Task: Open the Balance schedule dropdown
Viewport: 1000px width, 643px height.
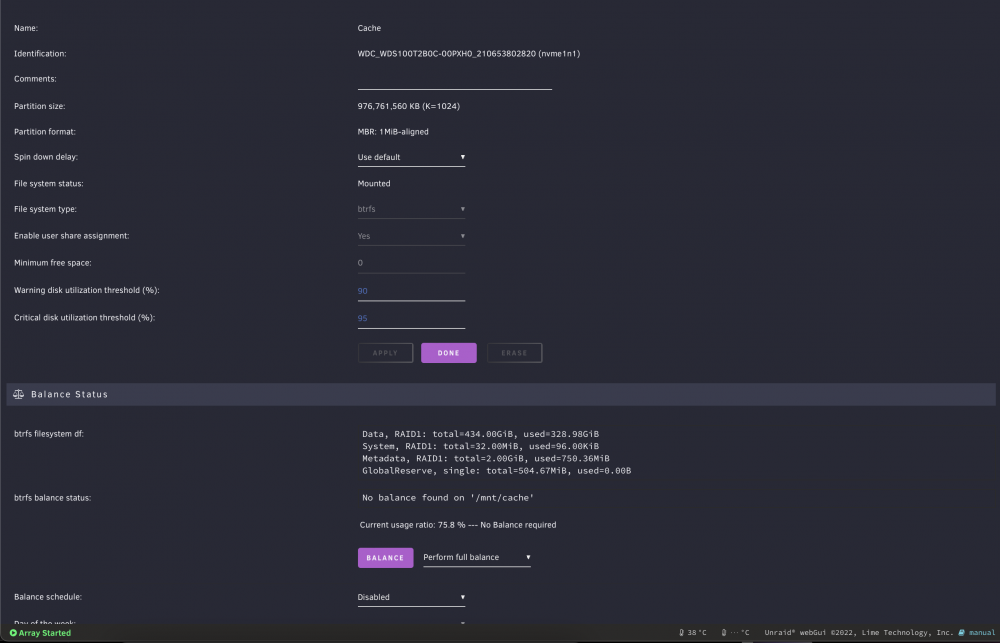Action: (x=411, y=597)
